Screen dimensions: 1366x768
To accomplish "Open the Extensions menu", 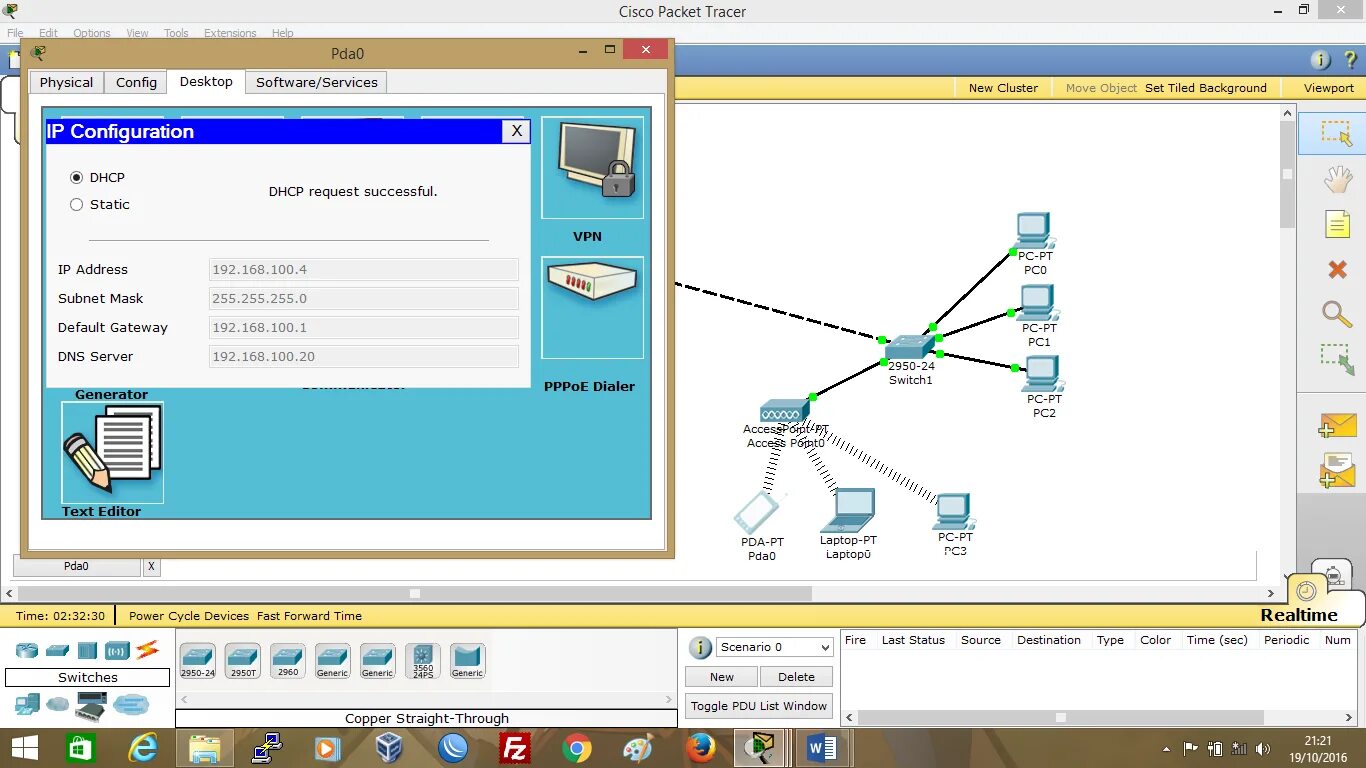I will [230, 33].
